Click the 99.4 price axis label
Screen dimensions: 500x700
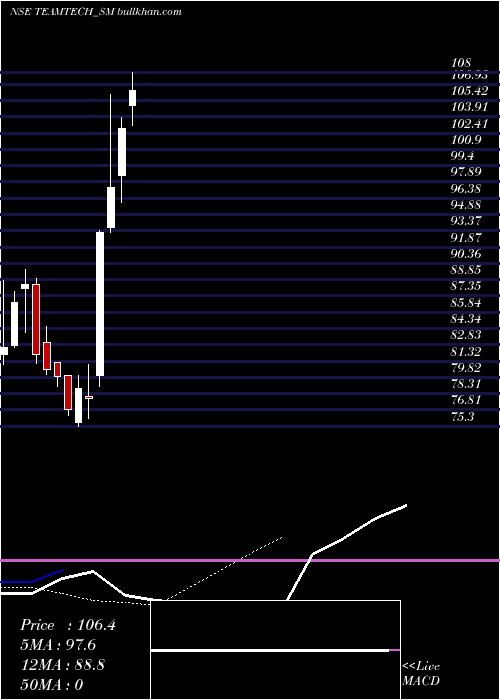[463, 156]
